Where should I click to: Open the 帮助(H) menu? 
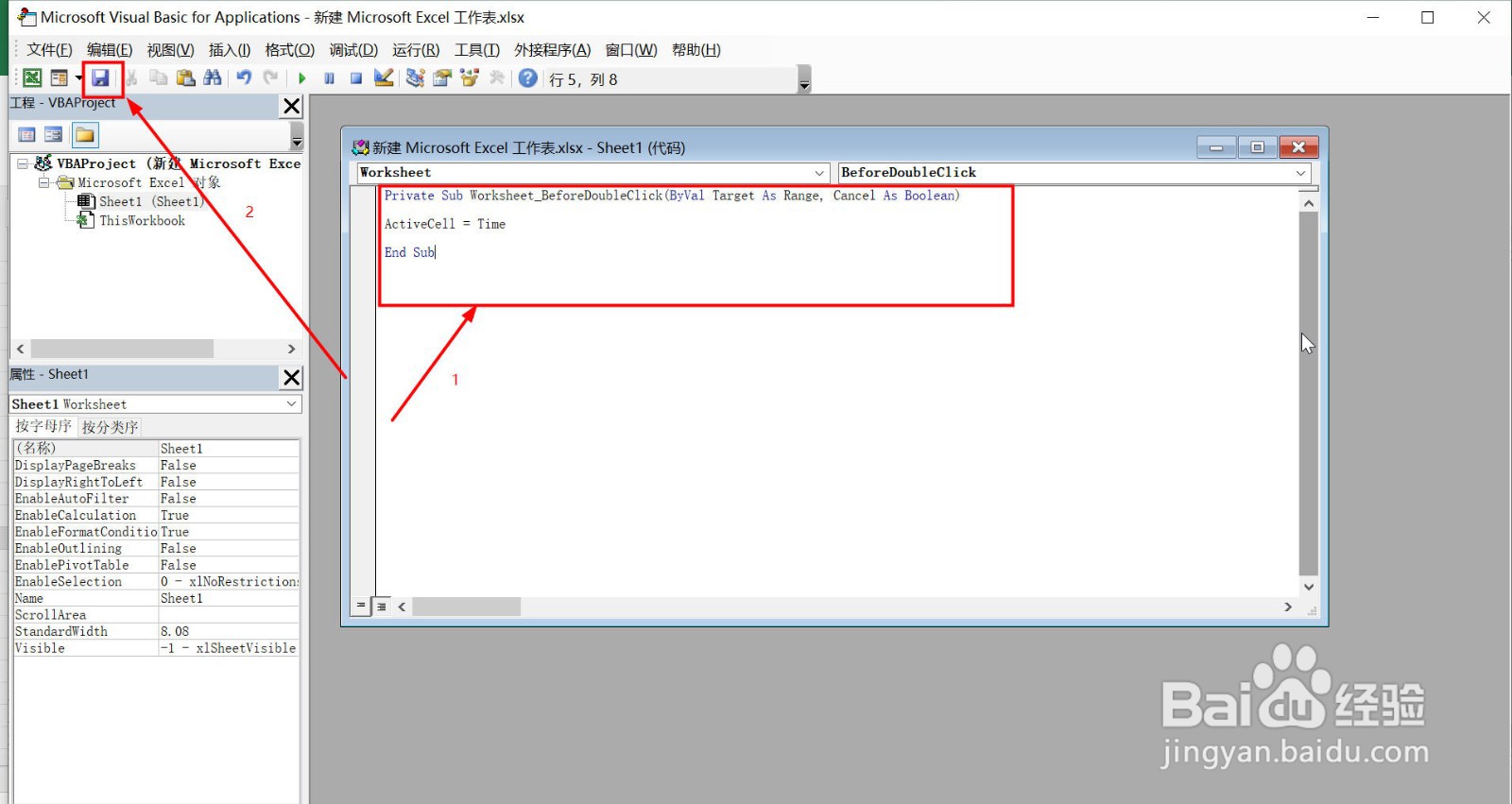coord(696,50)
